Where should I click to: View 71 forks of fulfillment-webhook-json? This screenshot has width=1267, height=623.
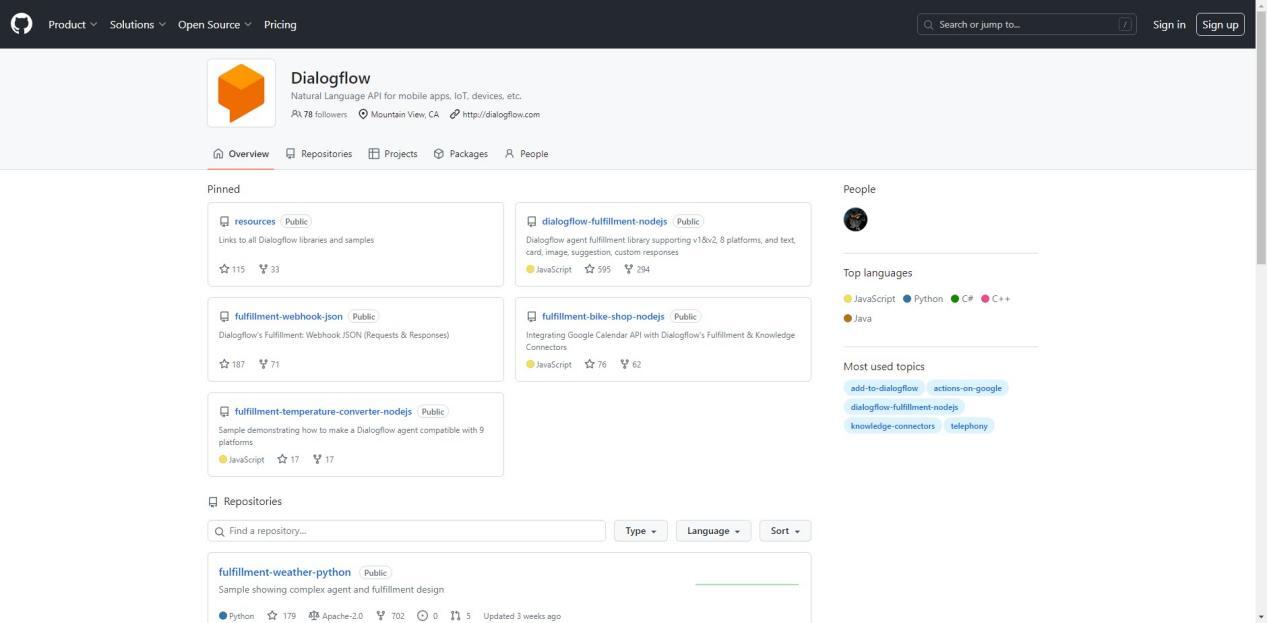click(x=269, y=364)
